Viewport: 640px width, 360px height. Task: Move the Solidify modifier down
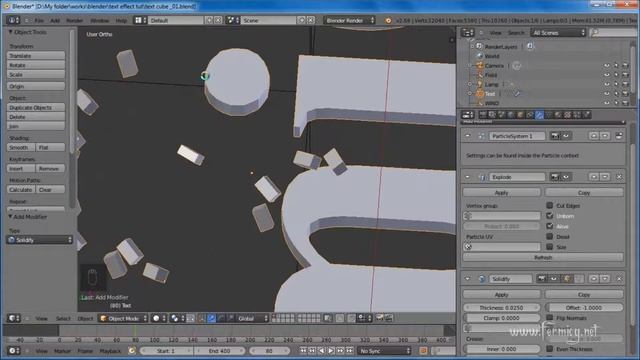[x=605, y=279]
